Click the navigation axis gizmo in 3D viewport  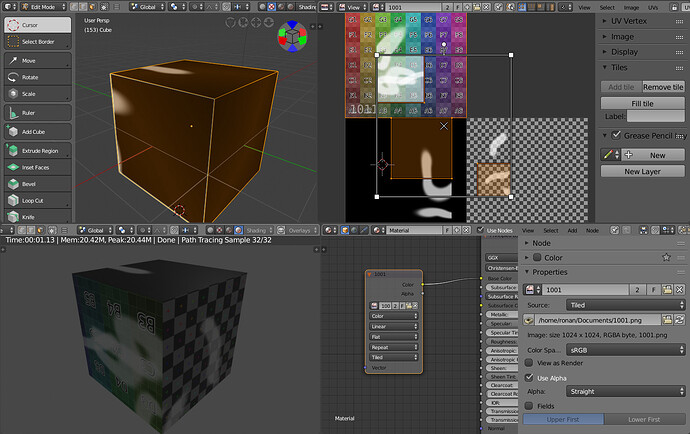pos(292,36)
